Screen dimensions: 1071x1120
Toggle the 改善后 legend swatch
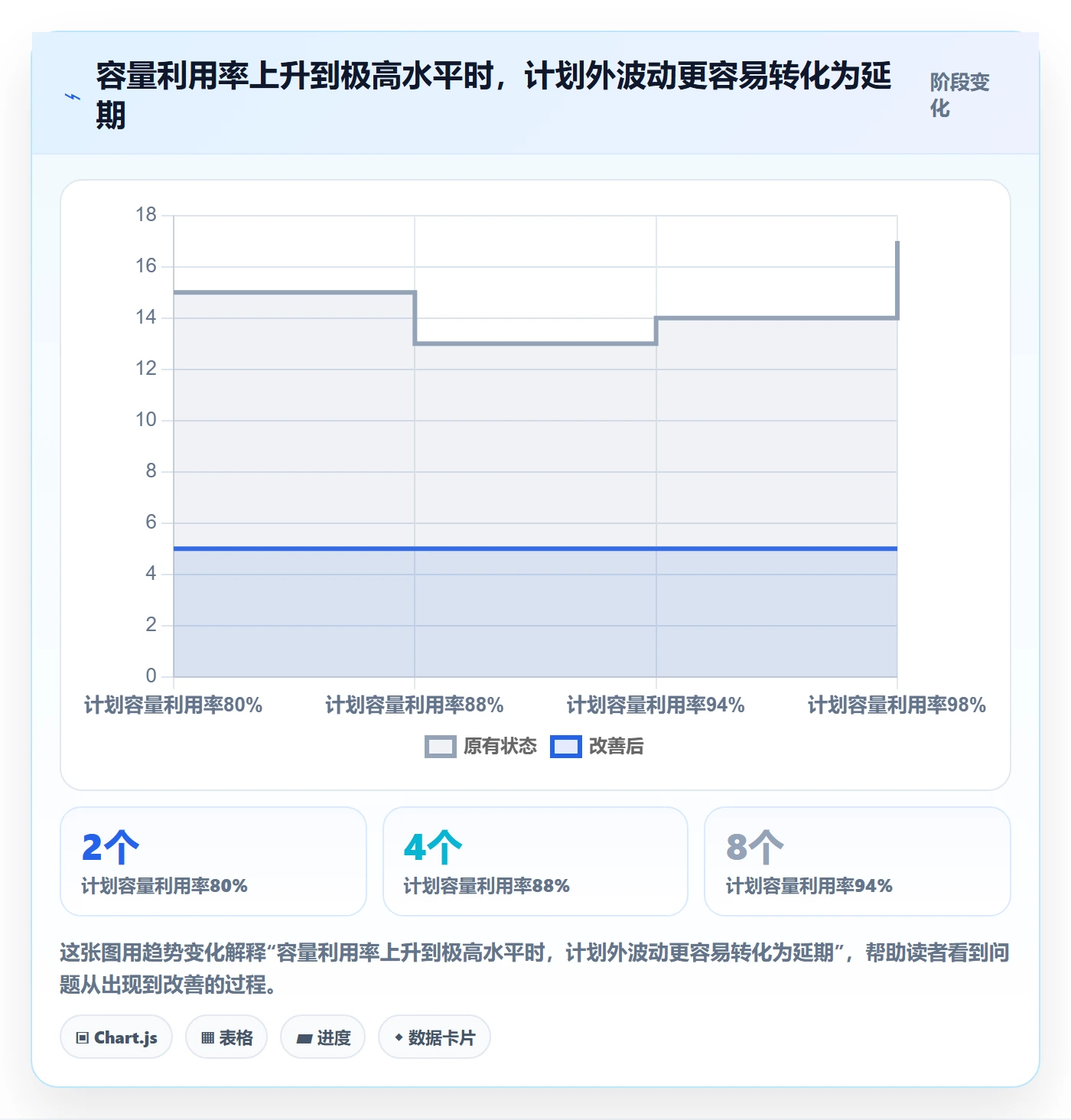[x=566, y=747]
